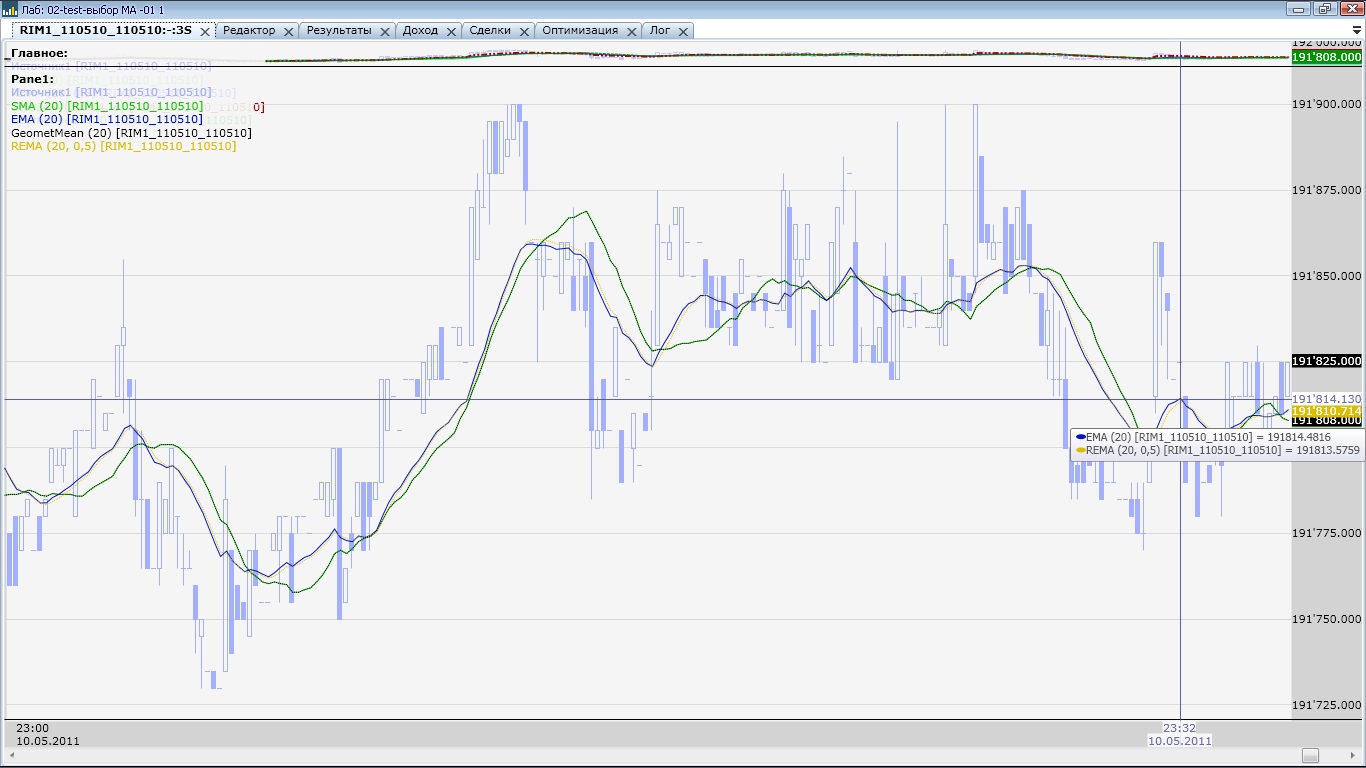Close the Редактор tab
The height and width of the screenshot is (768, 1366).
(x=289, y=31)
